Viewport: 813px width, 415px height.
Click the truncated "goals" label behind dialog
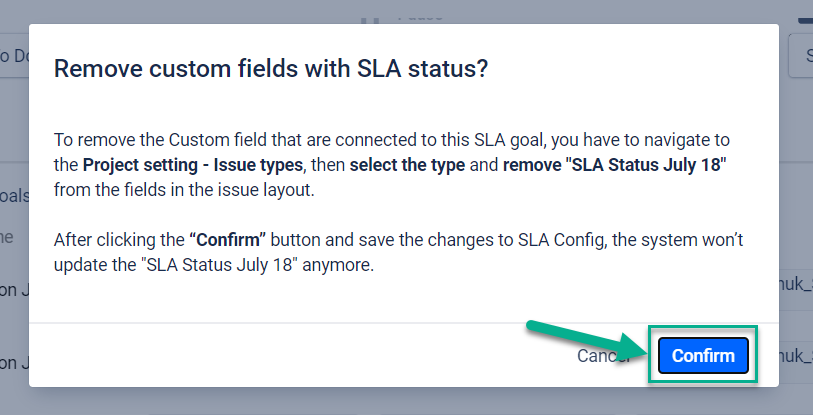point(14,195)
